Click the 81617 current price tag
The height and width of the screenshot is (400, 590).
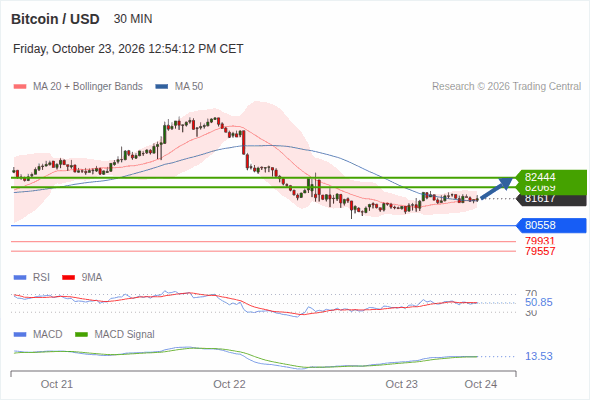pos(552,200)
